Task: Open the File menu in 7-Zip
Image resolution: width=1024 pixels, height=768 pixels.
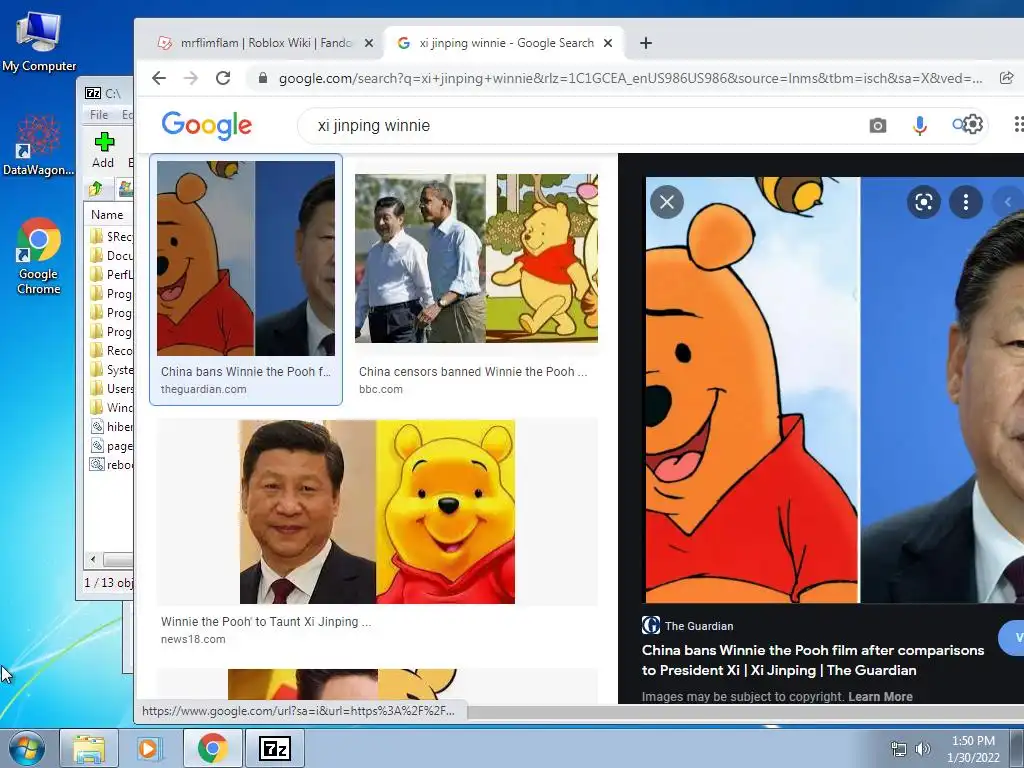Action: point(99,114)
